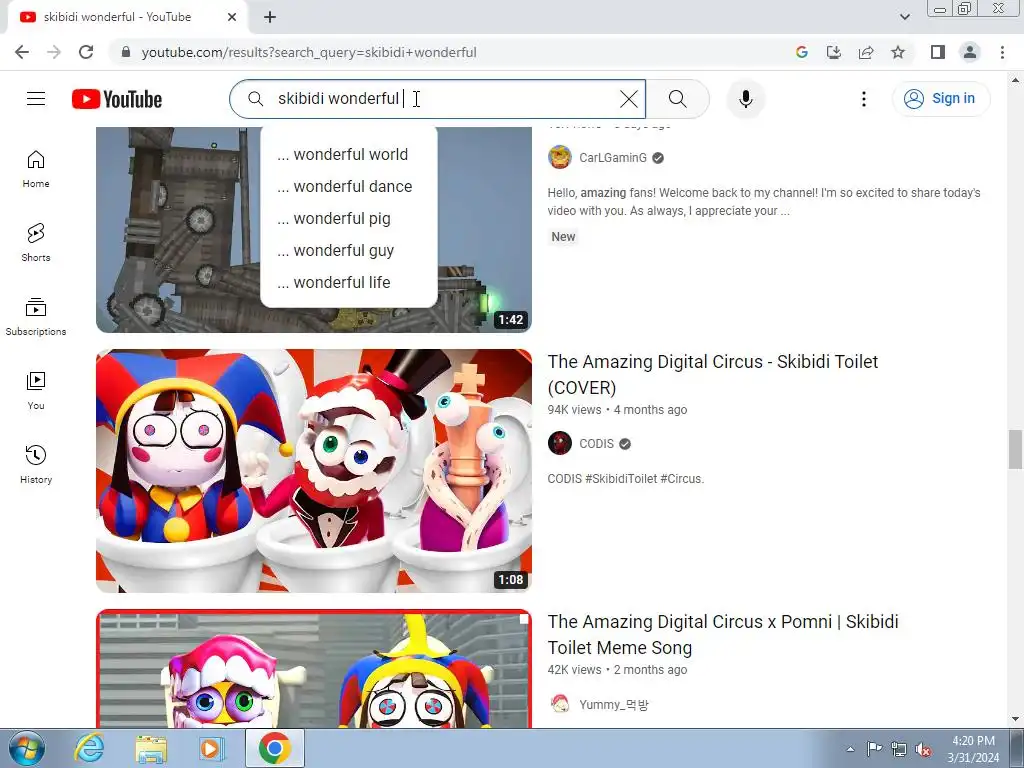This screenshot has width=1024, height=768.
Task: Toggle the Chrome side panel
Action: tap(938, 52)
